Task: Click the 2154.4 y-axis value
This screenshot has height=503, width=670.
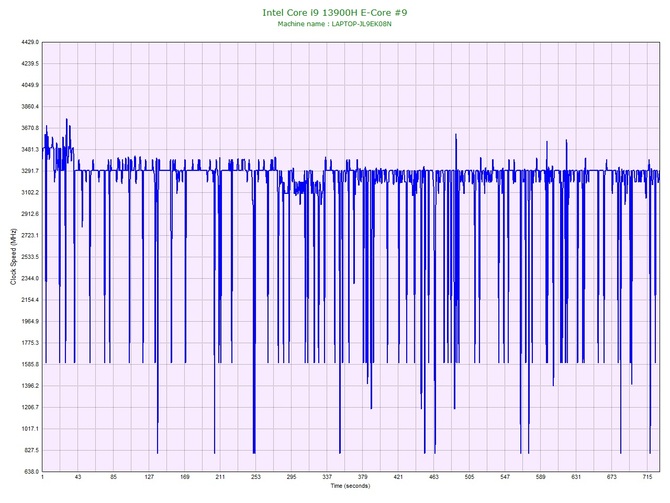Action: (30, 300)
